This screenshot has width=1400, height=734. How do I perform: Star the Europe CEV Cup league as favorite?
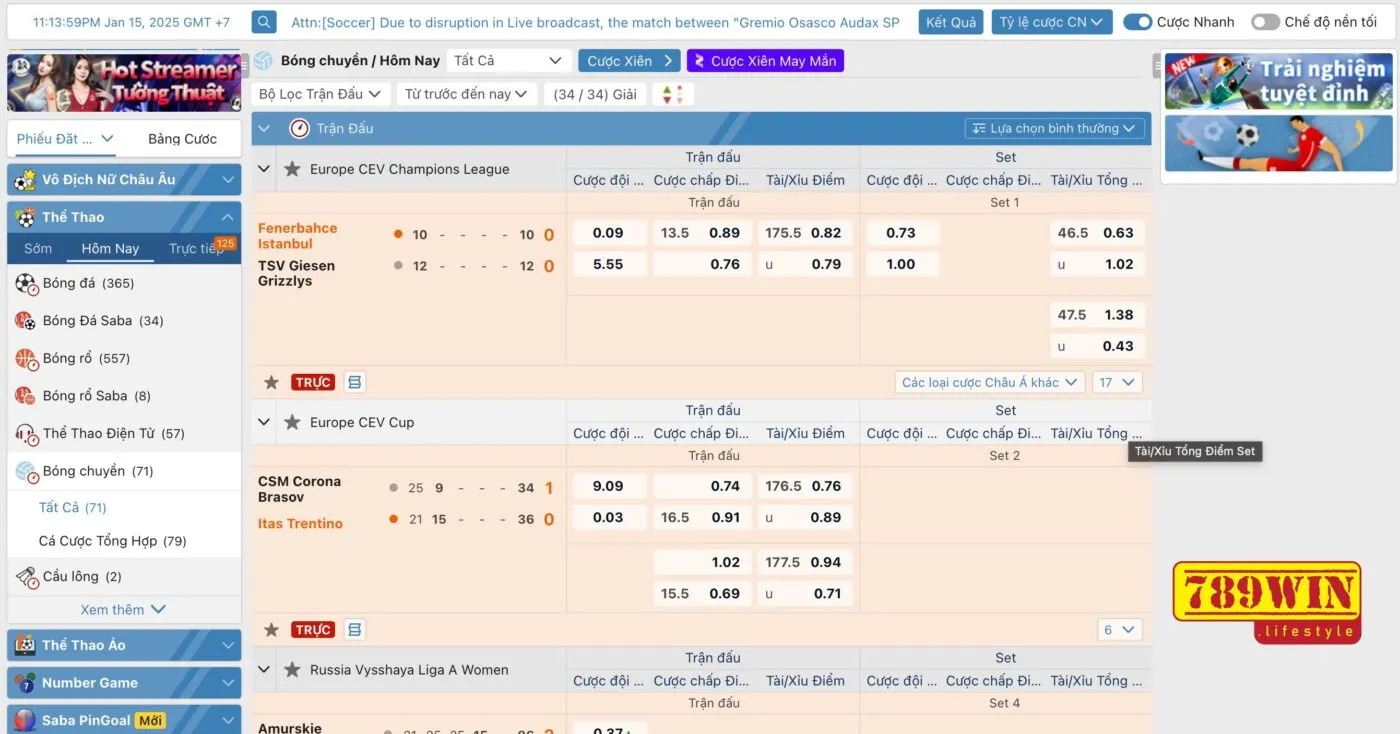291,422
